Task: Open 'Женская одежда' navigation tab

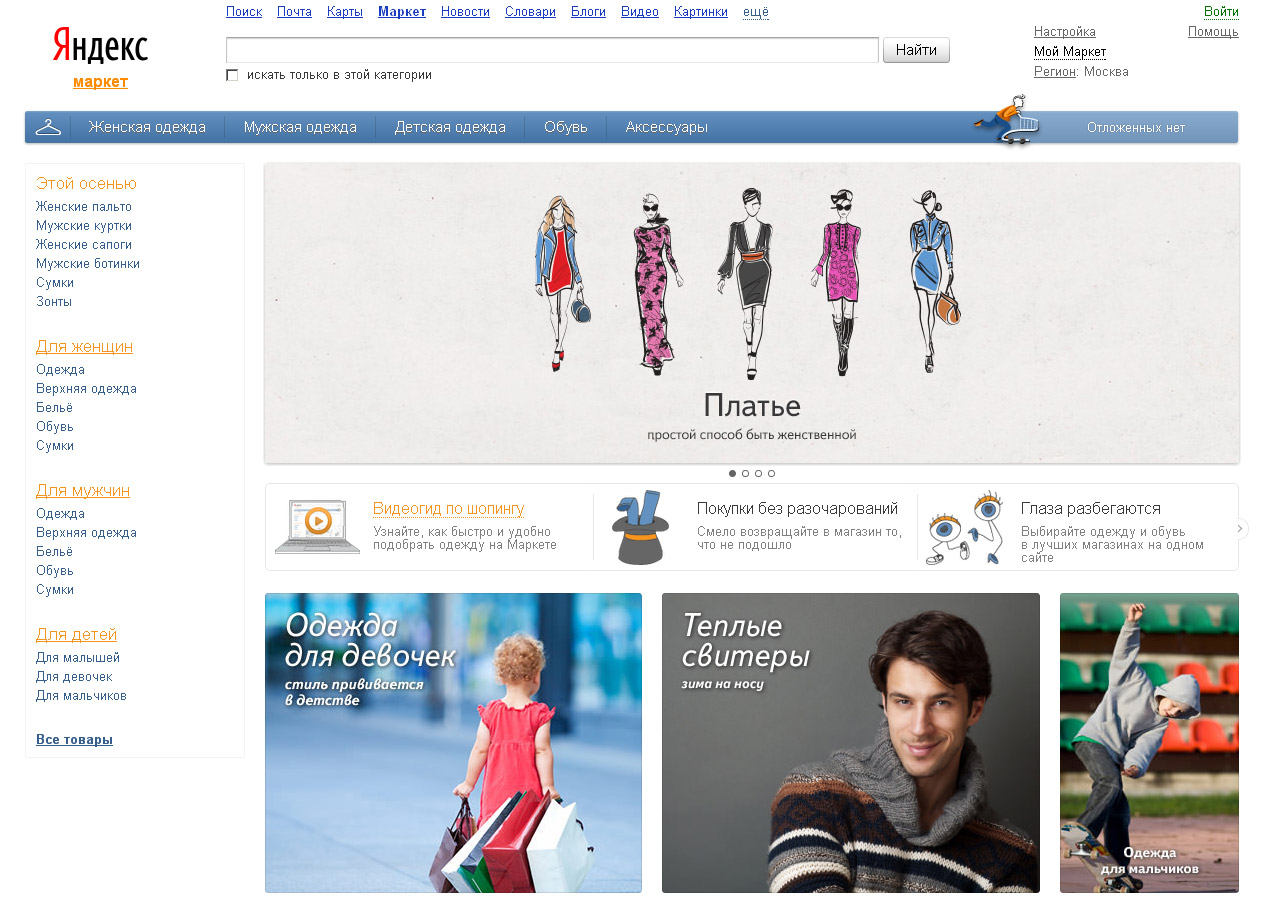Action: point(147,127)
